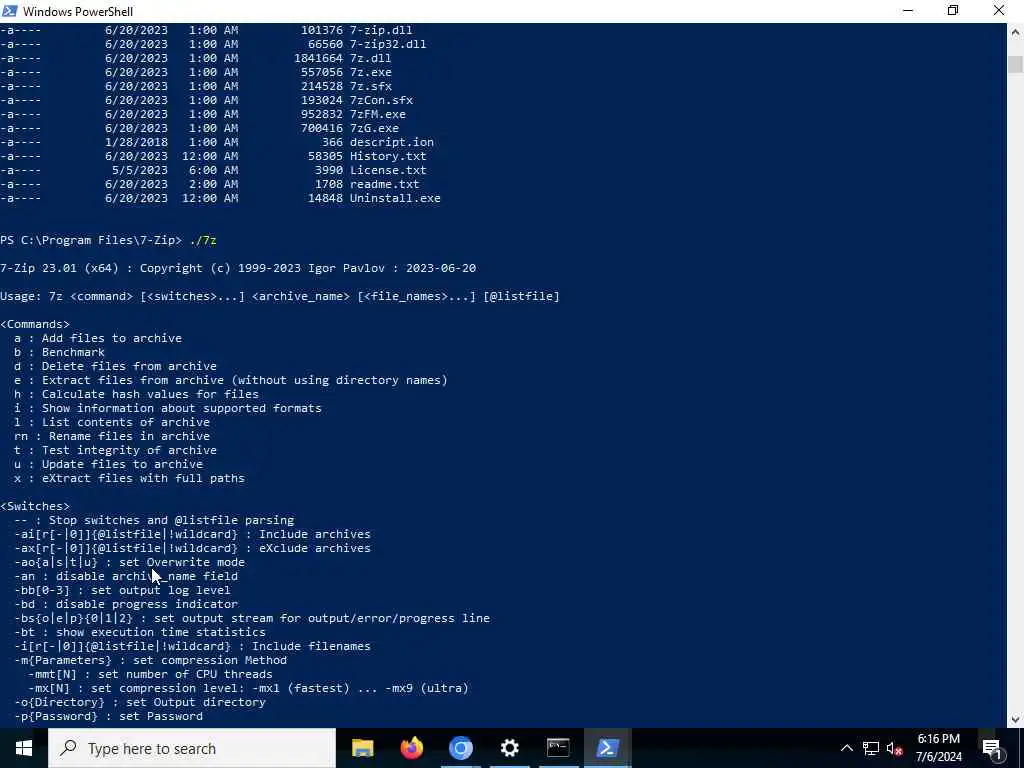Click the <Switches> heading
The image size is (1024, 768).
pos(35,506)
